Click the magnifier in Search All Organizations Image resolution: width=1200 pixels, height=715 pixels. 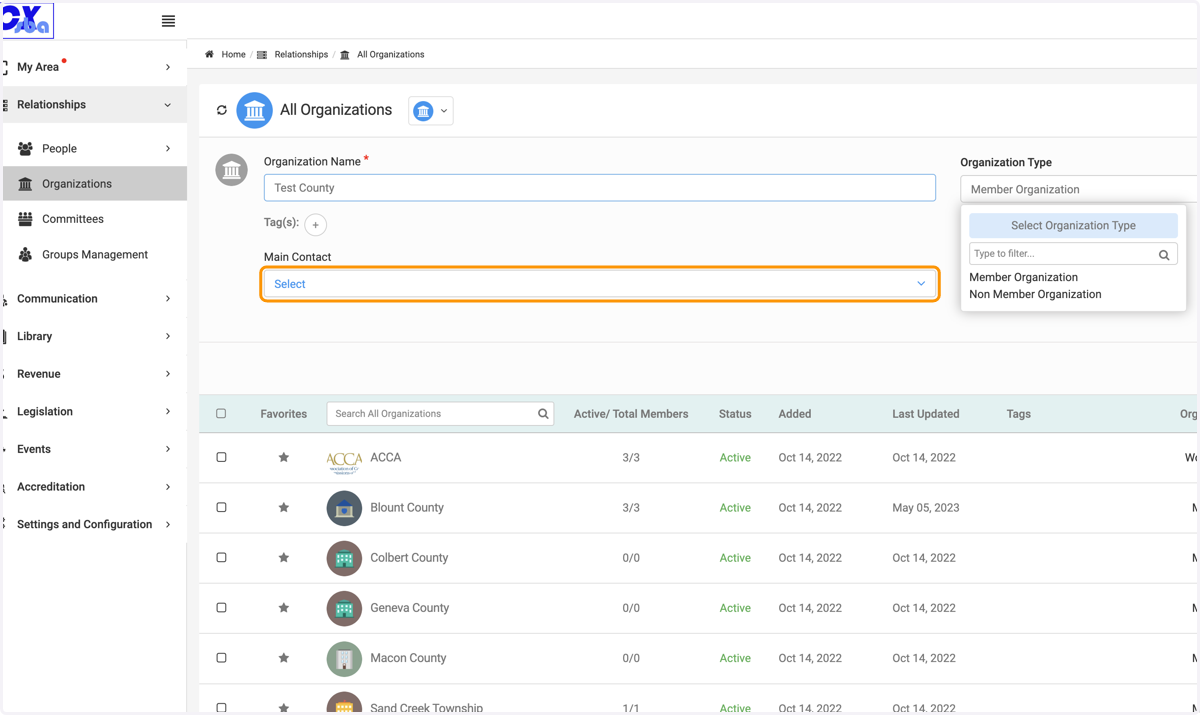tap(543, 414)
